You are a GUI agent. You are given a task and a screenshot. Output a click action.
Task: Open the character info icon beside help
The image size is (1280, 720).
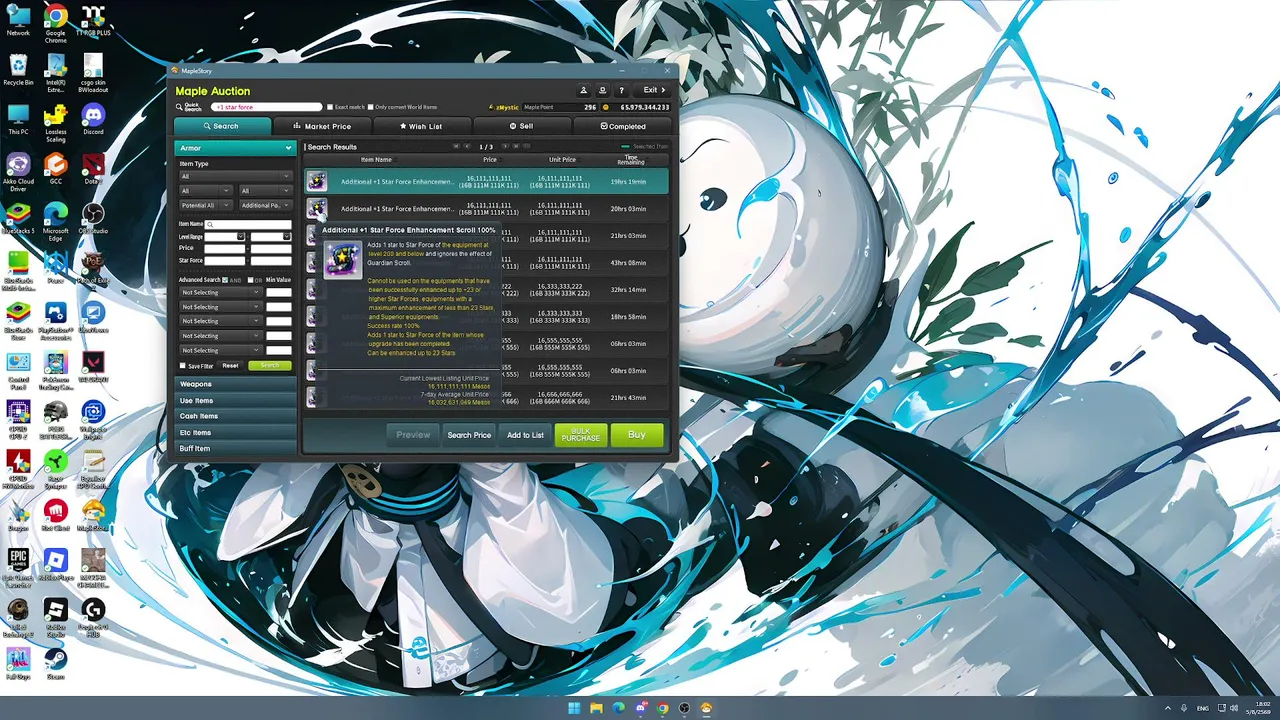click(584, 90)
